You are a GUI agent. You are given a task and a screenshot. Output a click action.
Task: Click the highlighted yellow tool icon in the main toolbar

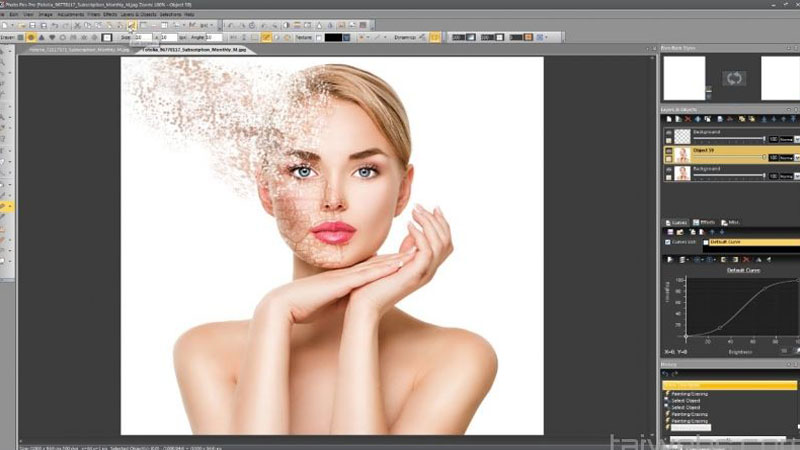pyautogui.click(x=132, y=25)
